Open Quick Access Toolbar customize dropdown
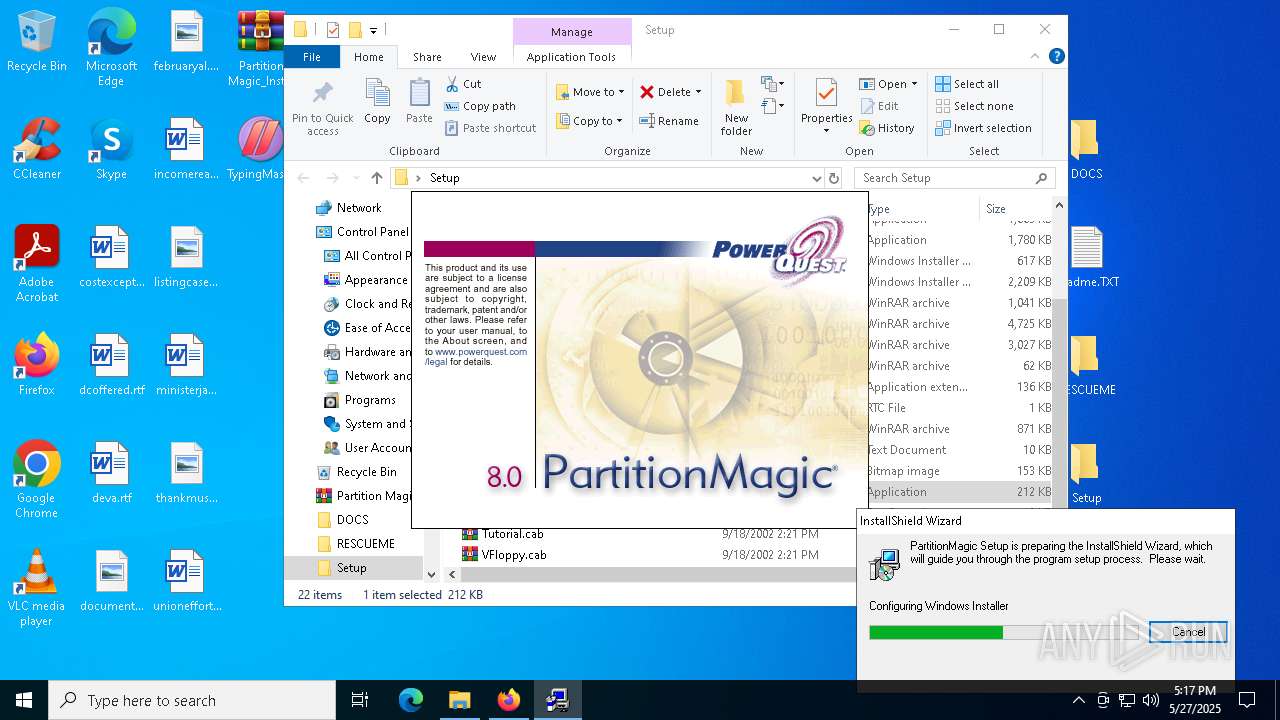The image size is (1280, 720). [x=373, y=31]
